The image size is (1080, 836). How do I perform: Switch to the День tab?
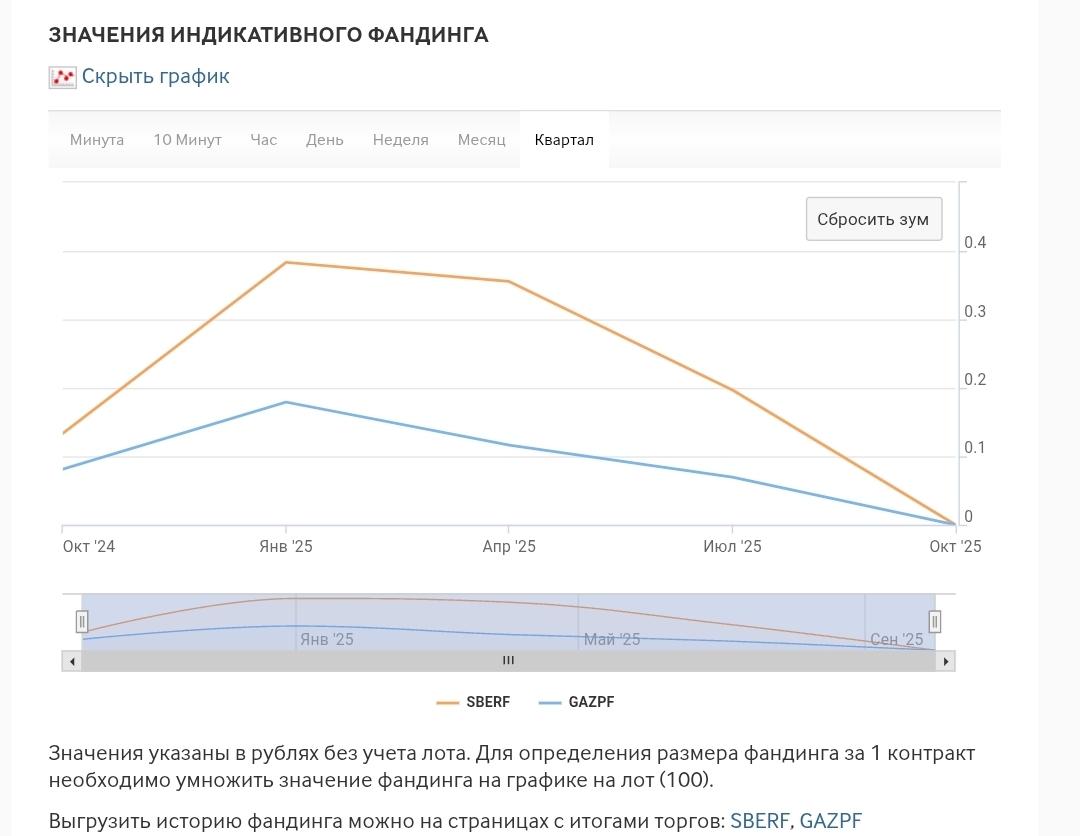coord(325,140)
